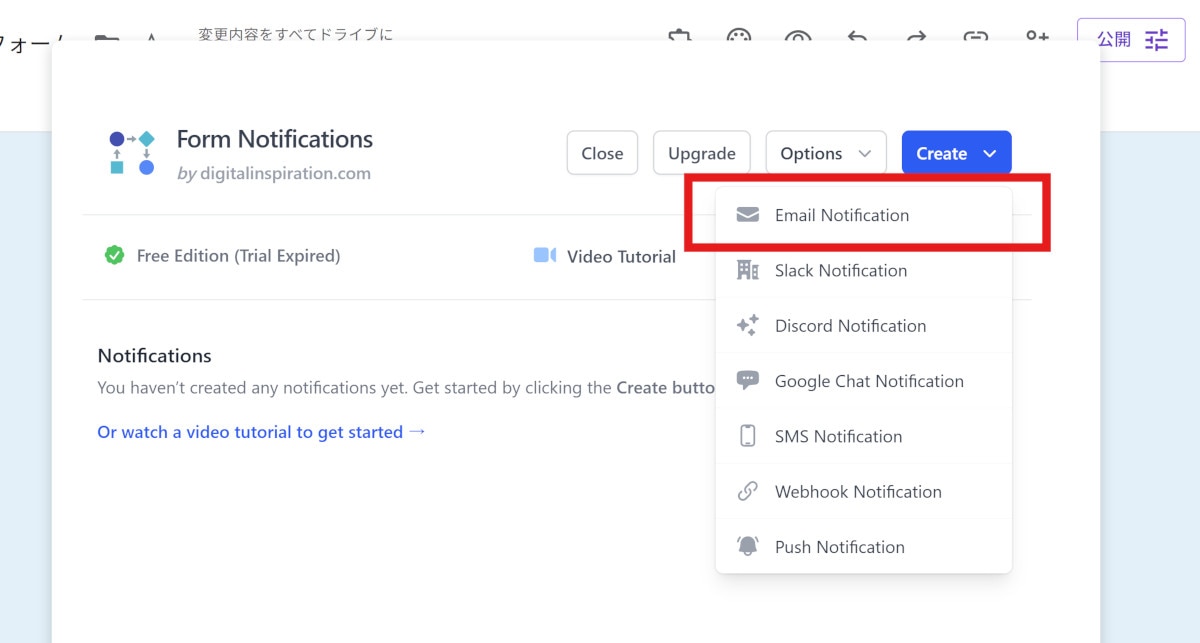This screenshot has height=643, width=1200.
Task: Open the video tutorial link to get started
Action: (x=262, y=432)
